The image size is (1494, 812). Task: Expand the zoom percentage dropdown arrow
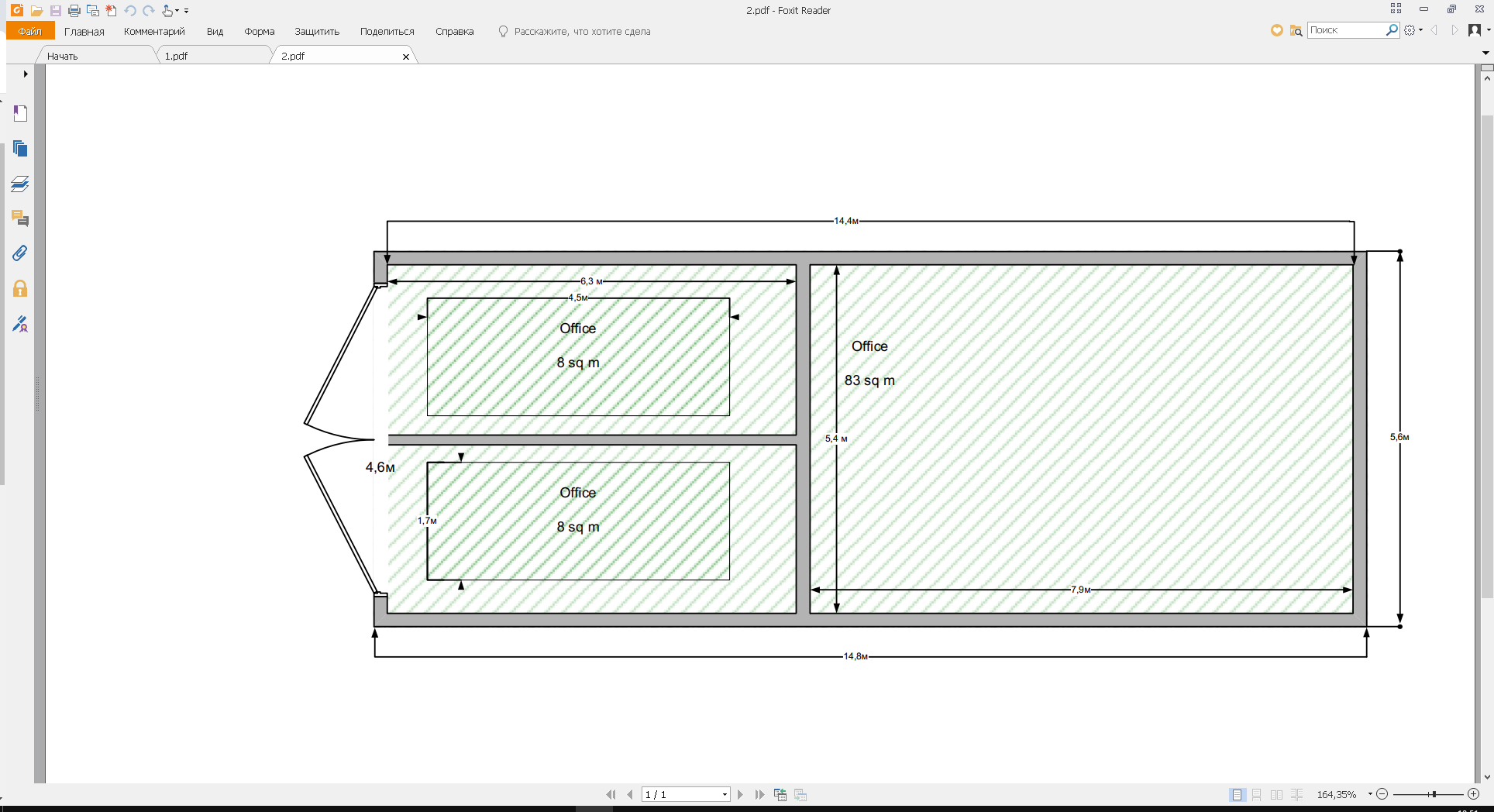click(1370, 794)
